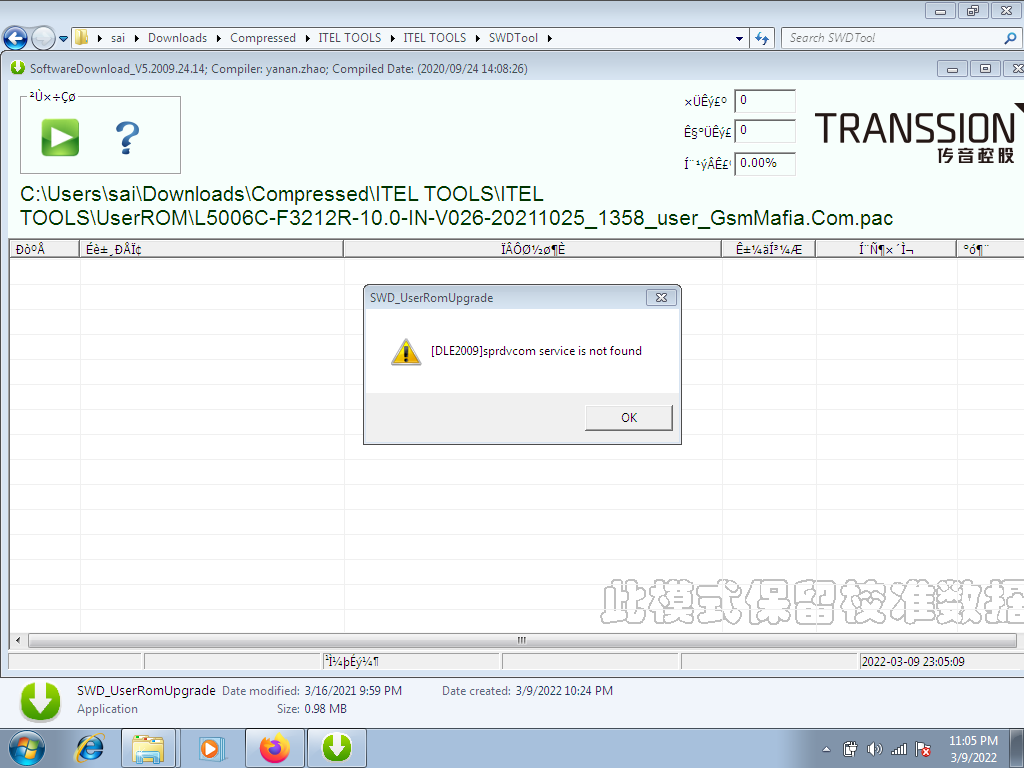Select 'sai' in the address breadcrumb
This screenshot has width=1024, height=768.
click(118, 38)
